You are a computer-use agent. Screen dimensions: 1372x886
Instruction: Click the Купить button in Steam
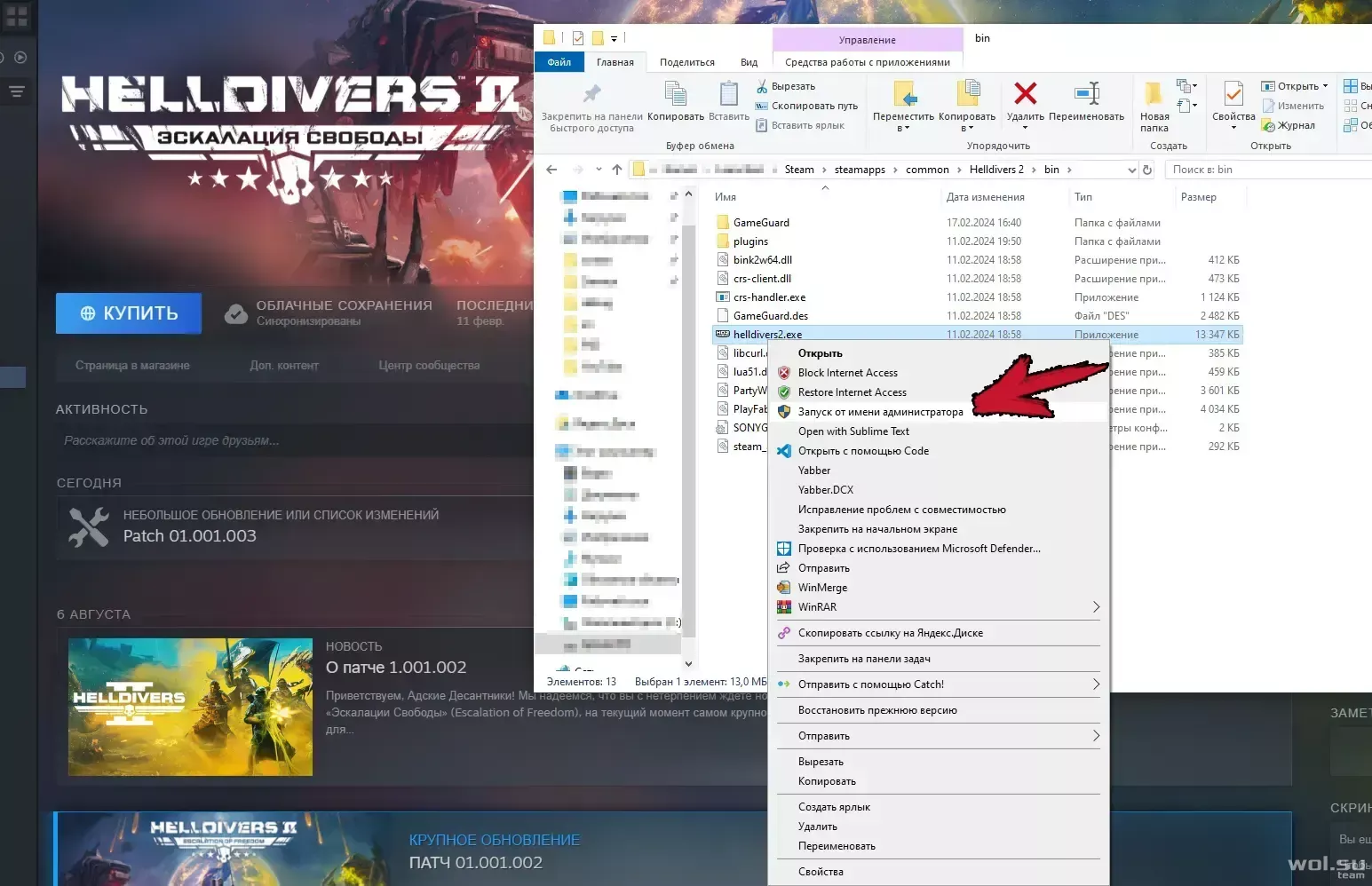click(129, 313)
